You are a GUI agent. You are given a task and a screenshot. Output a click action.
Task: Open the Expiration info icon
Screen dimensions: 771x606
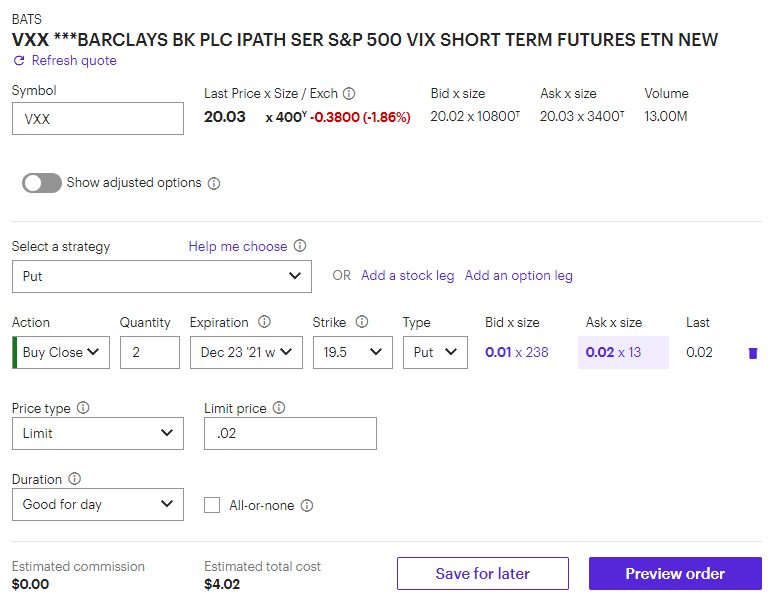pyautogui.click(x=265, y=322)
